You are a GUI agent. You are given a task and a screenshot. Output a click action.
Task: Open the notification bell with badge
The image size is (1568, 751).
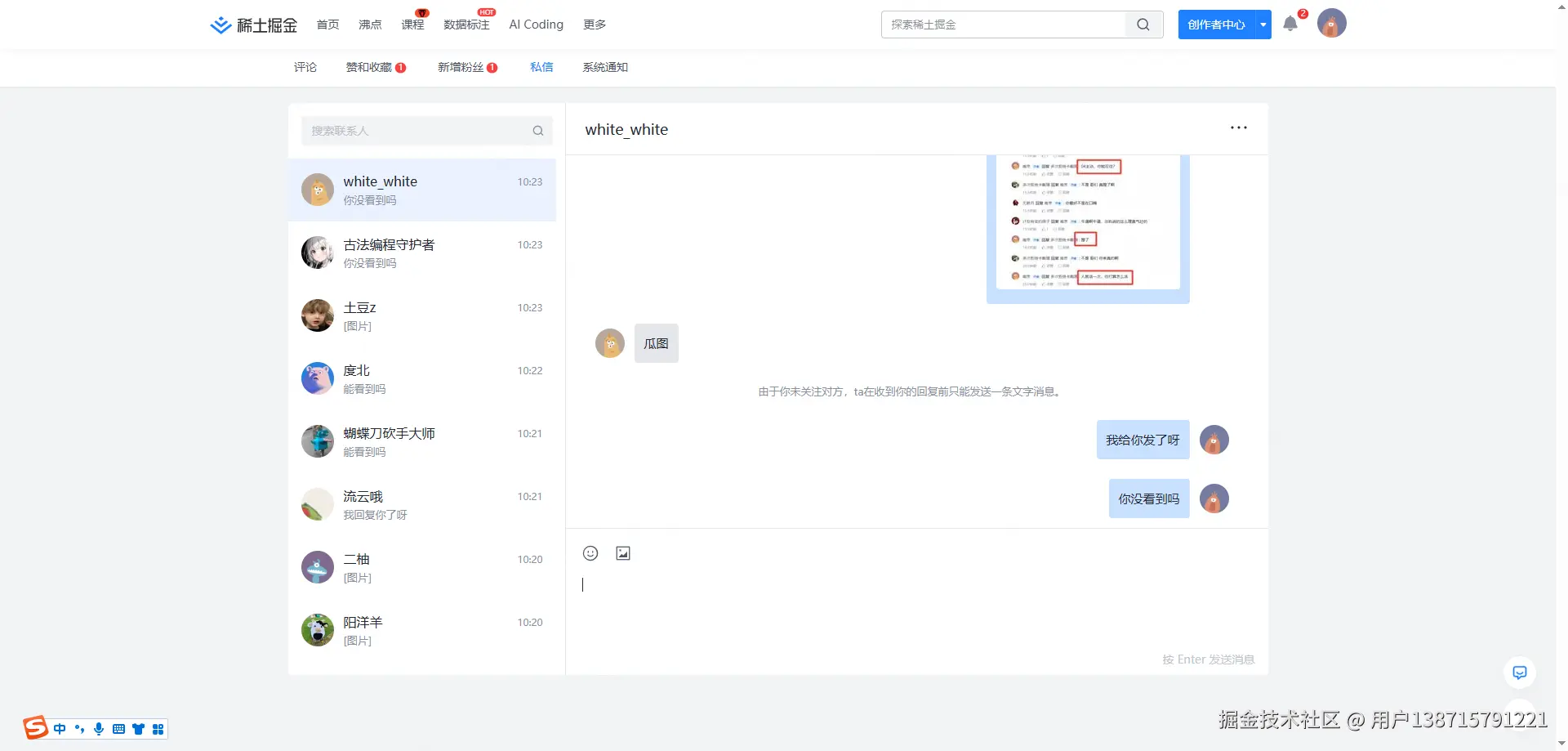1290,24
